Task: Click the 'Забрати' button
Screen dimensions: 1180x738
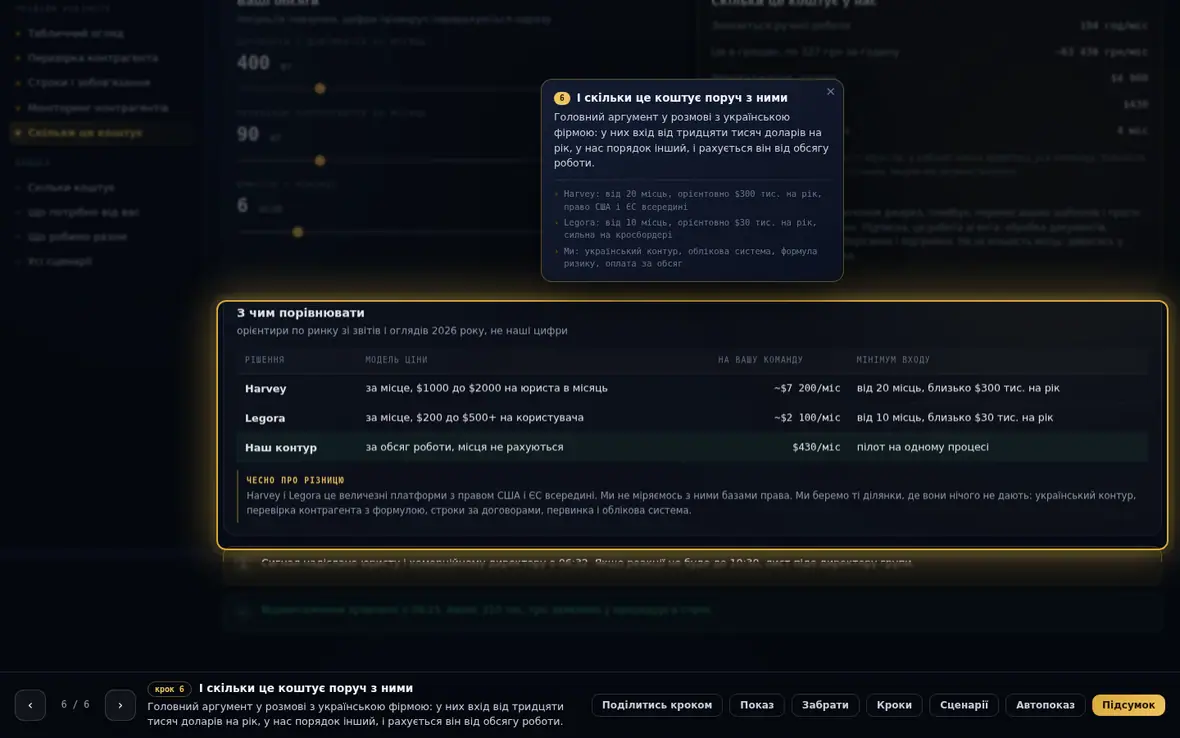Action: (825, 705)
